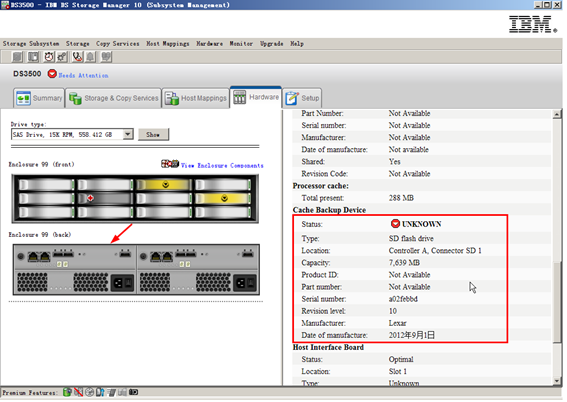Open the Storage menu
Screen dimensions: 567x402
(x=77, y=44)
